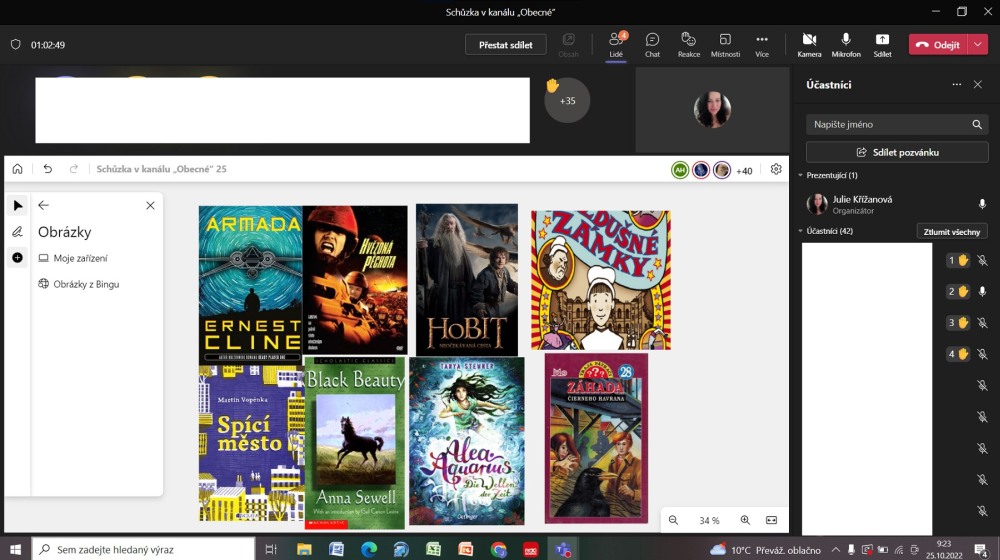Viewport: 1000px width, 560px height.
Task: Collapse the Účastníci (42) section
Action: pos(800,231)
